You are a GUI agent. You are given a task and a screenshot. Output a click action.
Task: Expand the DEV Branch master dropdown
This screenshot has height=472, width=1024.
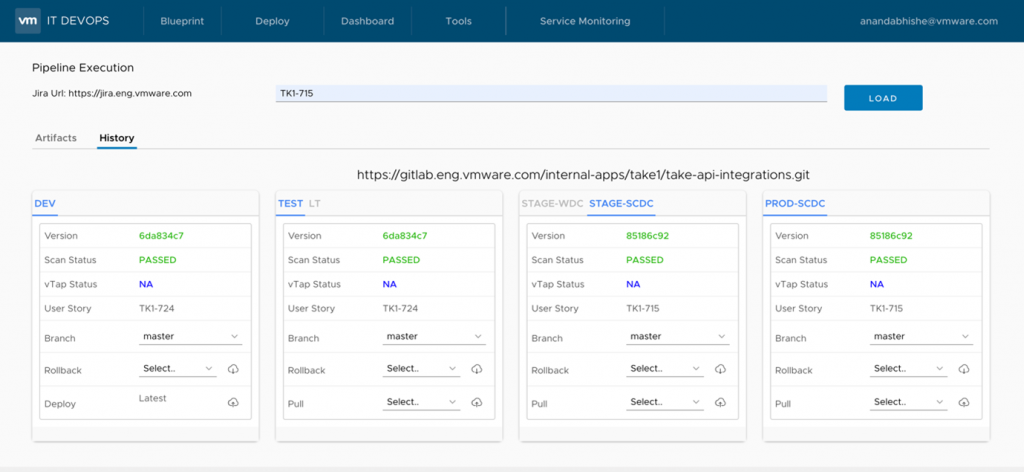pyautogui.click(x=190, y=337)
